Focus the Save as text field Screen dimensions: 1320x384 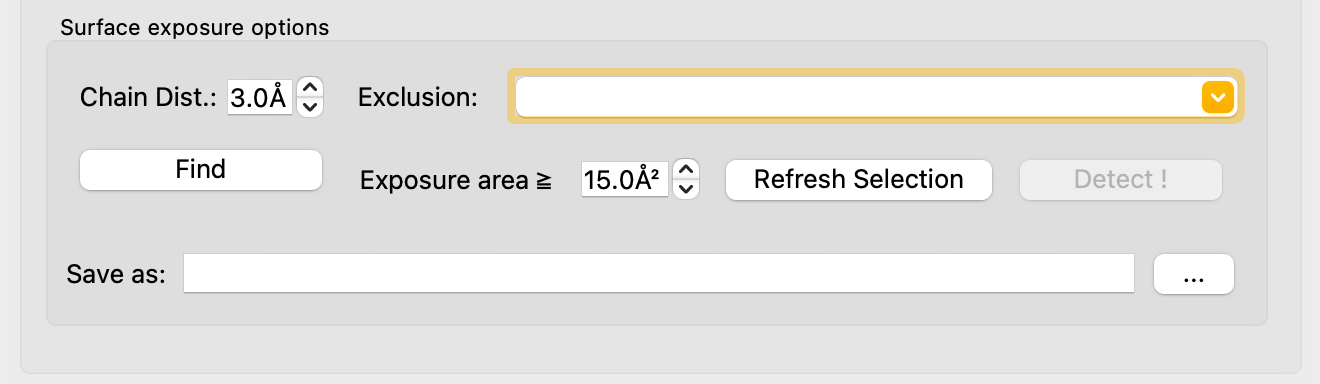click(659, 274)
